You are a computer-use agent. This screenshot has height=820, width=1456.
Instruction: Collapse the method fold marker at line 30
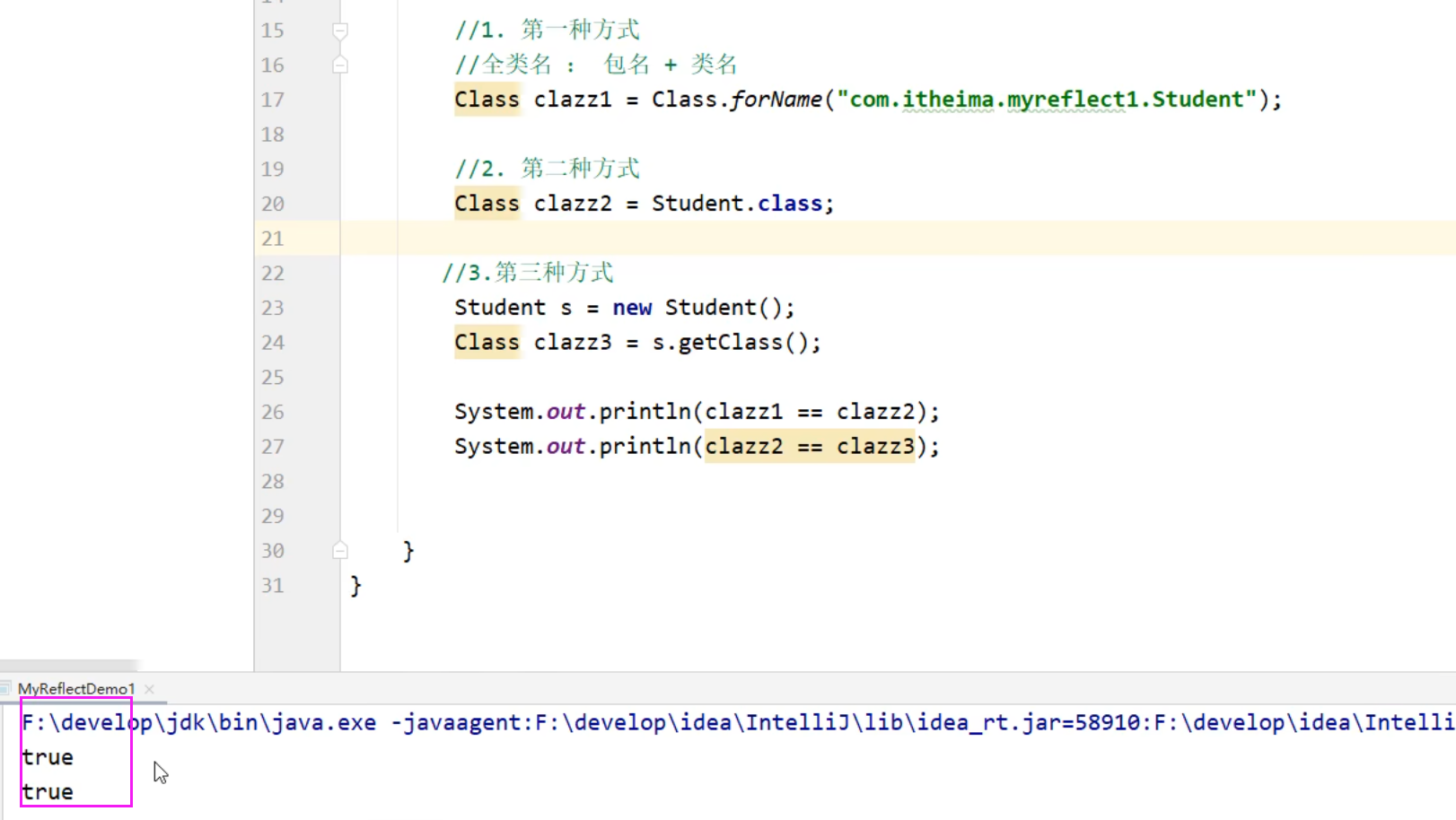(340, 551)
